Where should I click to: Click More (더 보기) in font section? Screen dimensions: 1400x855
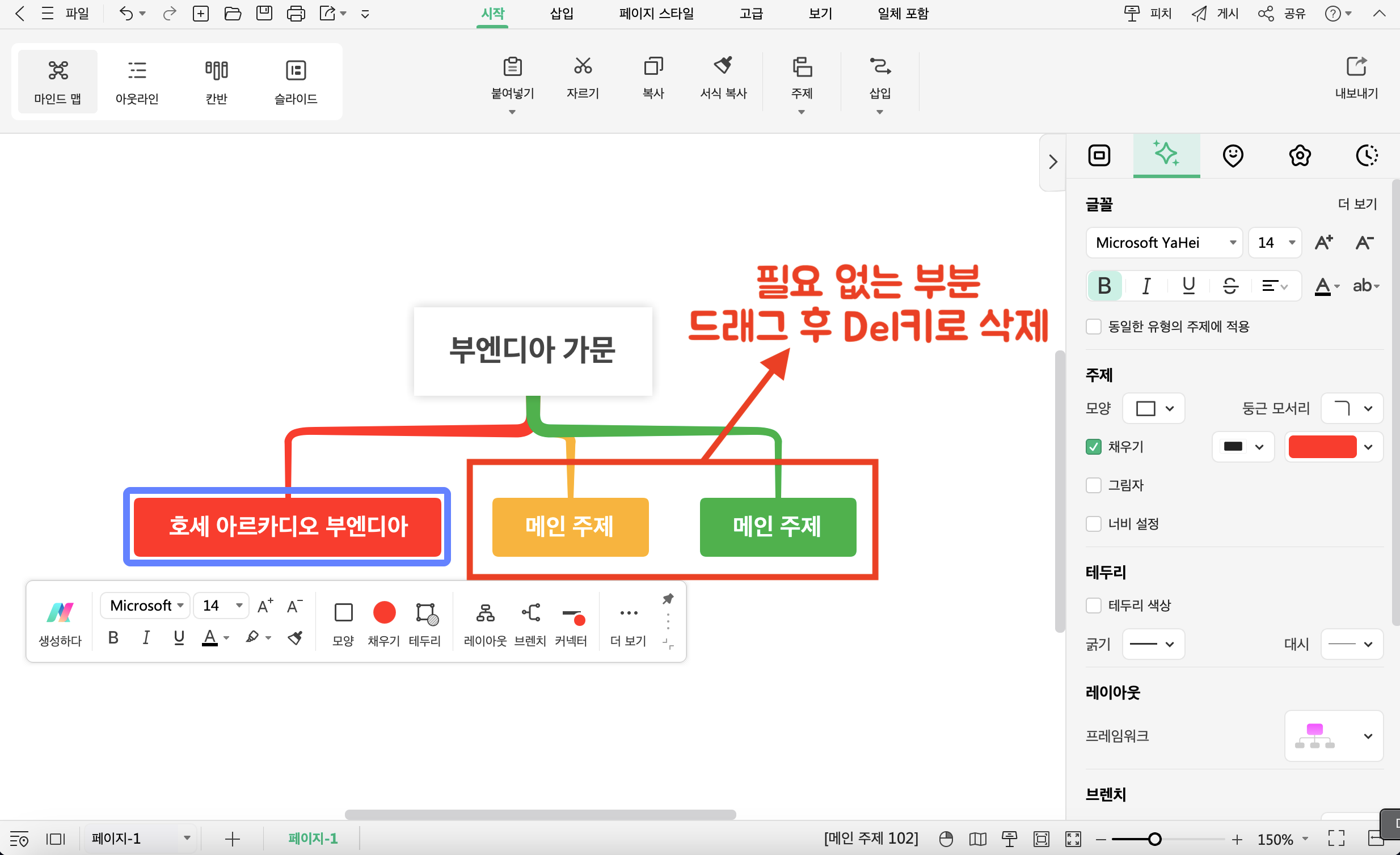(1357, 204)
